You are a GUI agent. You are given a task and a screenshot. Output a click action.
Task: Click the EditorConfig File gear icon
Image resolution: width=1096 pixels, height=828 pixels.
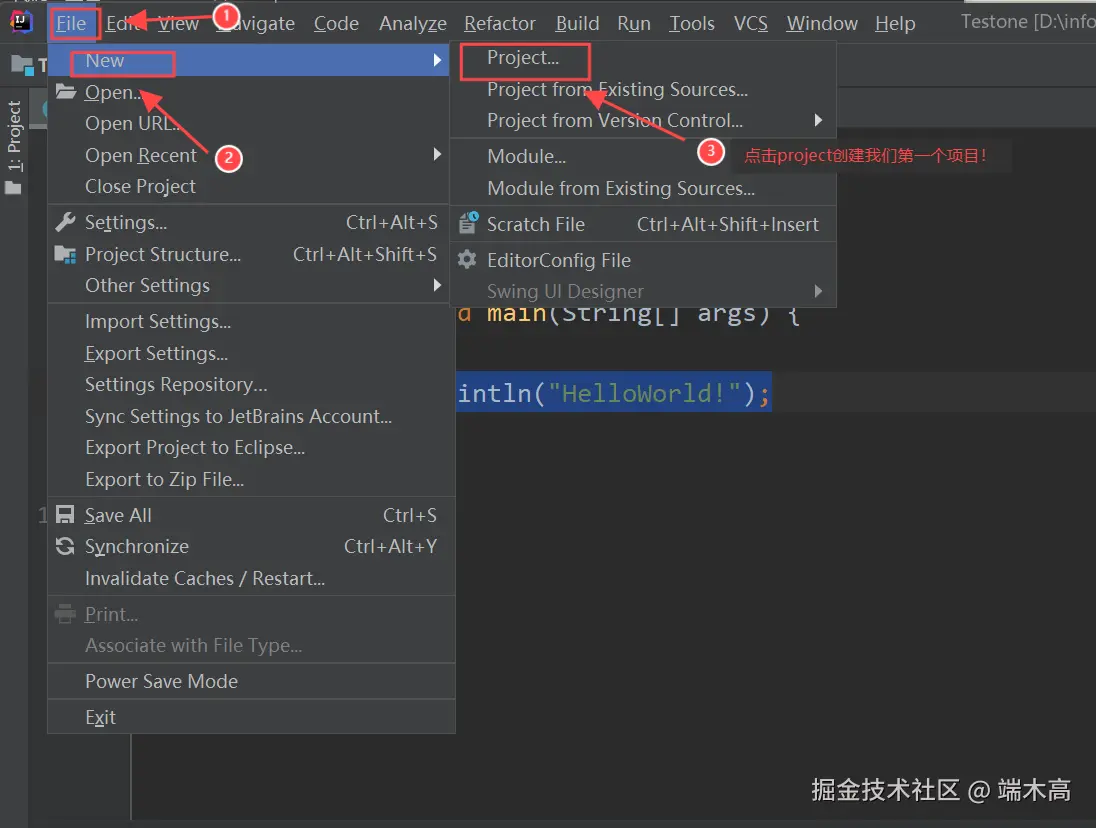tap(467, 260)
